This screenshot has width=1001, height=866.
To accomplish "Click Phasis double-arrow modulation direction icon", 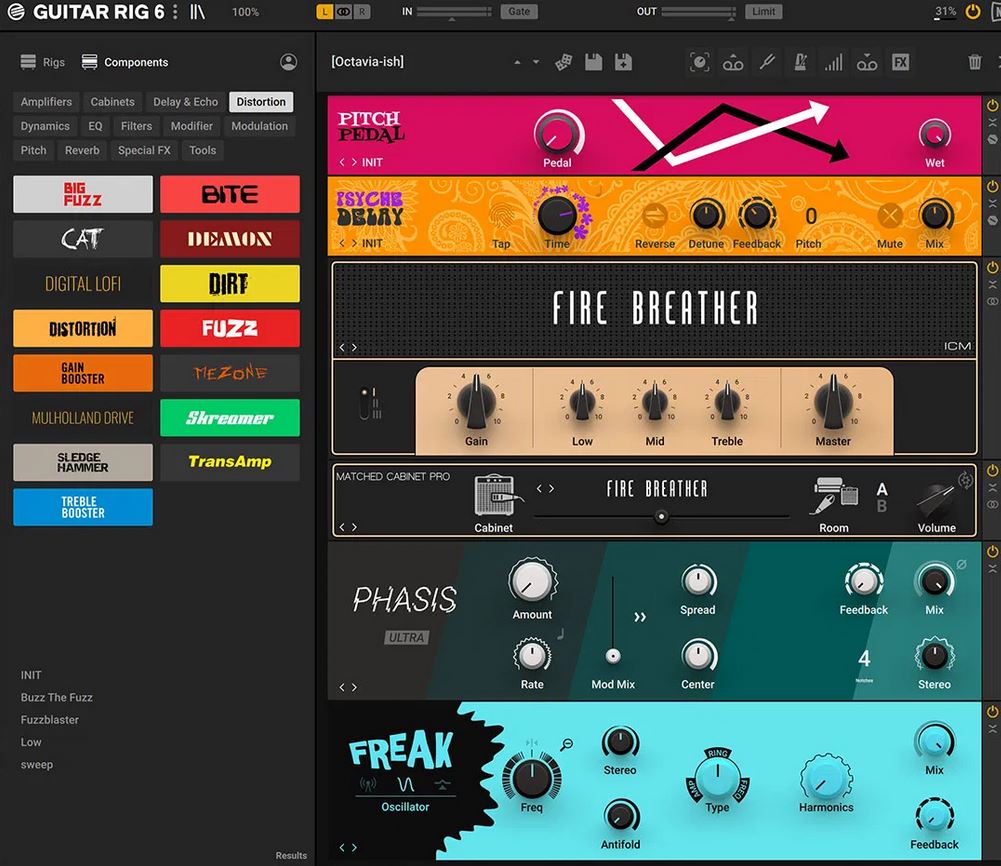I will (640, 617).
